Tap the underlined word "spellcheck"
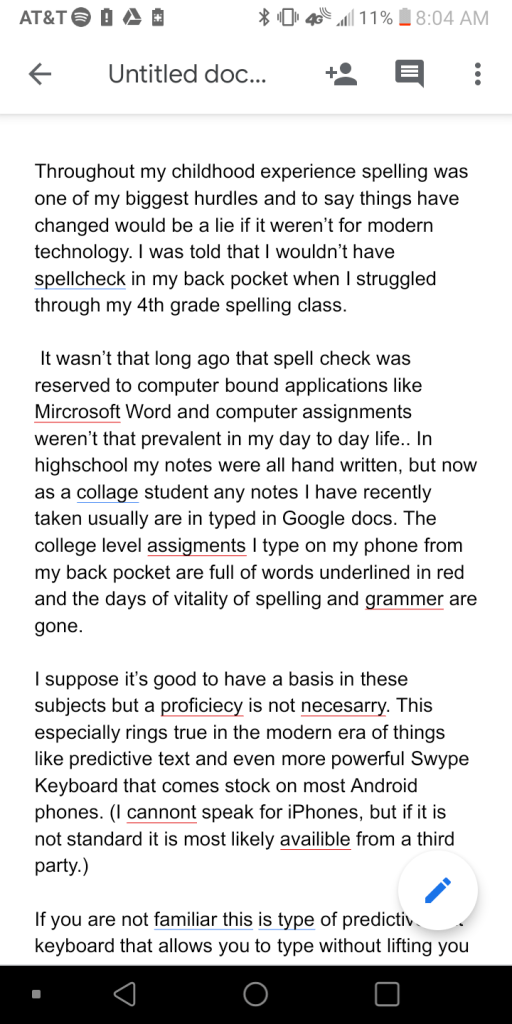The height and width of the screenshot is (1024, 512). 80,279
